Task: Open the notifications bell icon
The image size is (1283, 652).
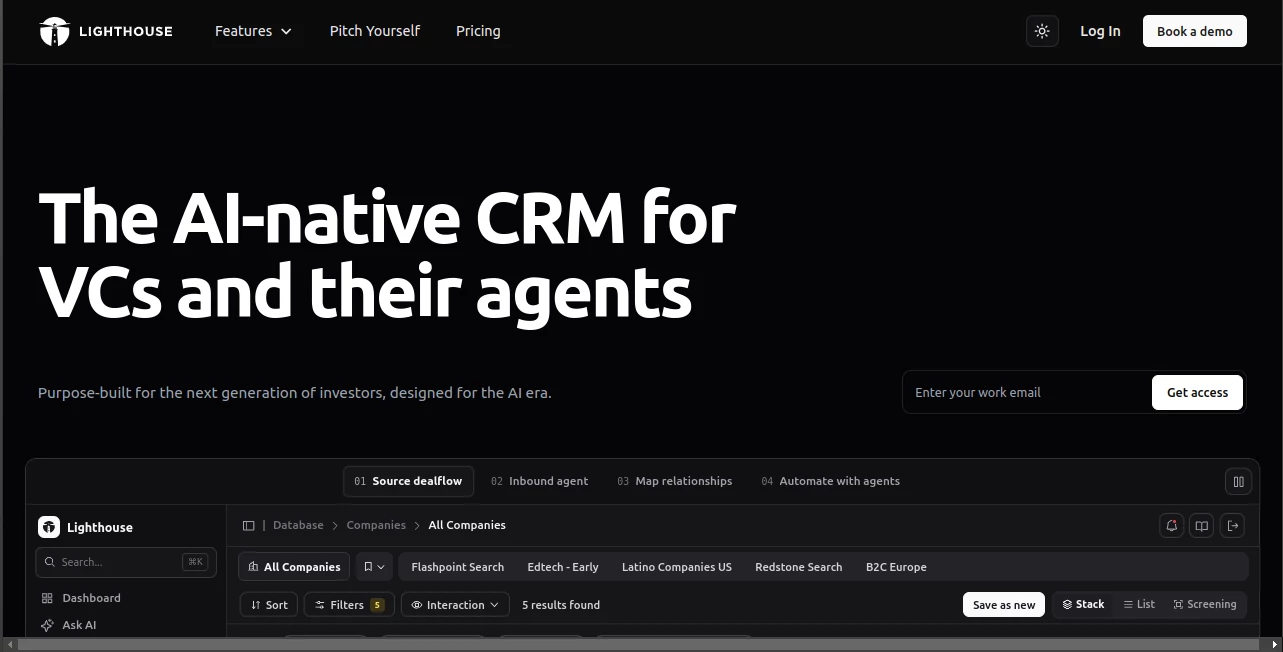Action: 1172,525
